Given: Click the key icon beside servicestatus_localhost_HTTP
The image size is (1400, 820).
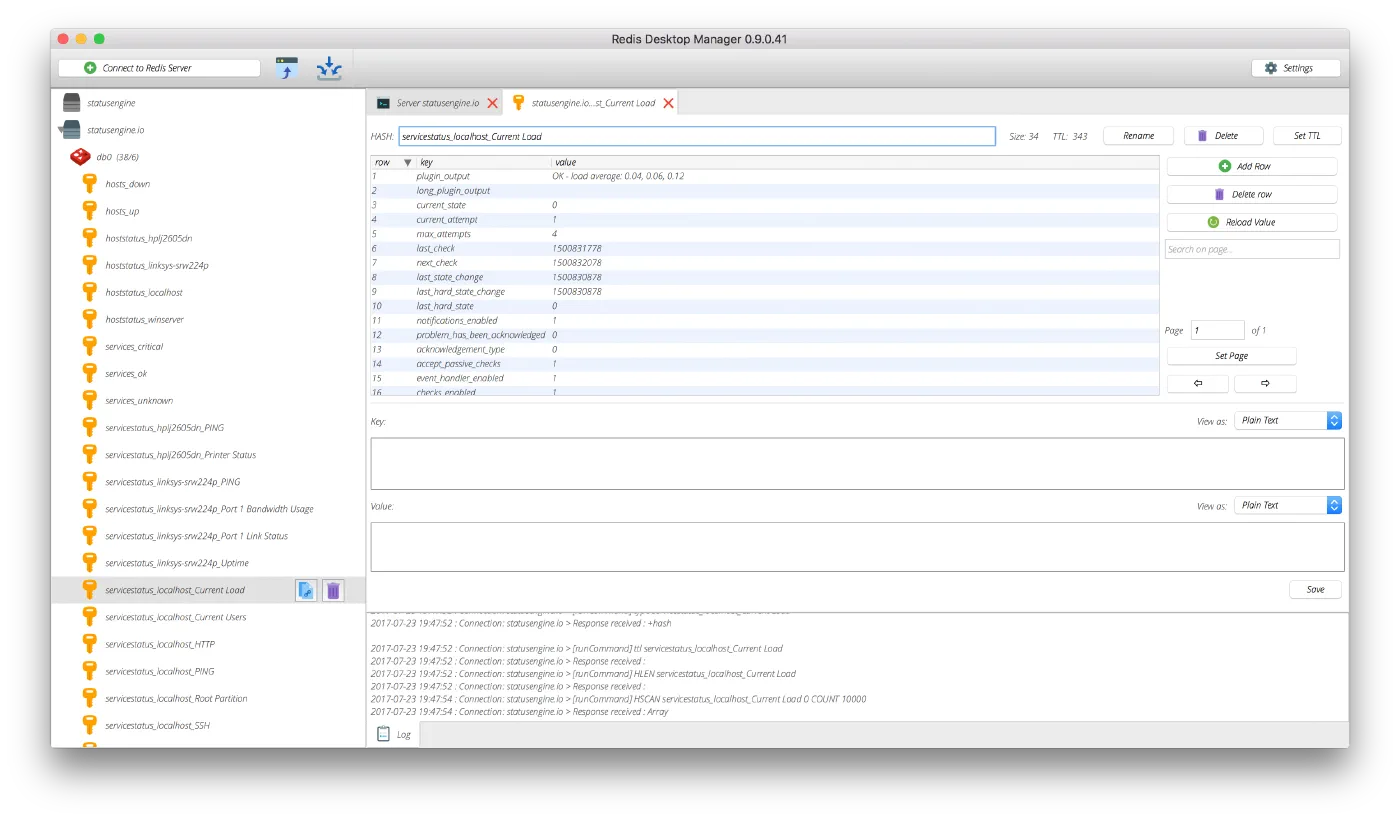Looking at the screenshot, I should (89, 644).
